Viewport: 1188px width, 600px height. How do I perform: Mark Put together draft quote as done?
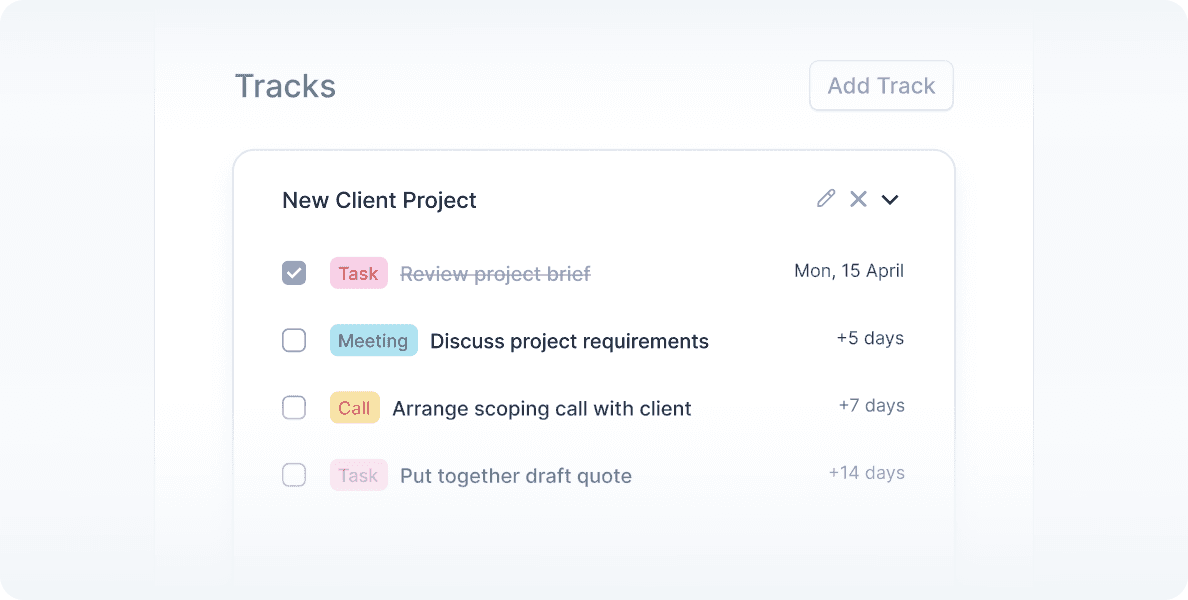pyautogui.click(x=294, y=475)
